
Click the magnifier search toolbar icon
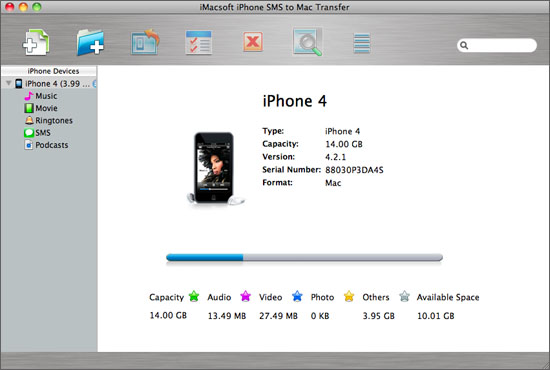pos(307,42)
